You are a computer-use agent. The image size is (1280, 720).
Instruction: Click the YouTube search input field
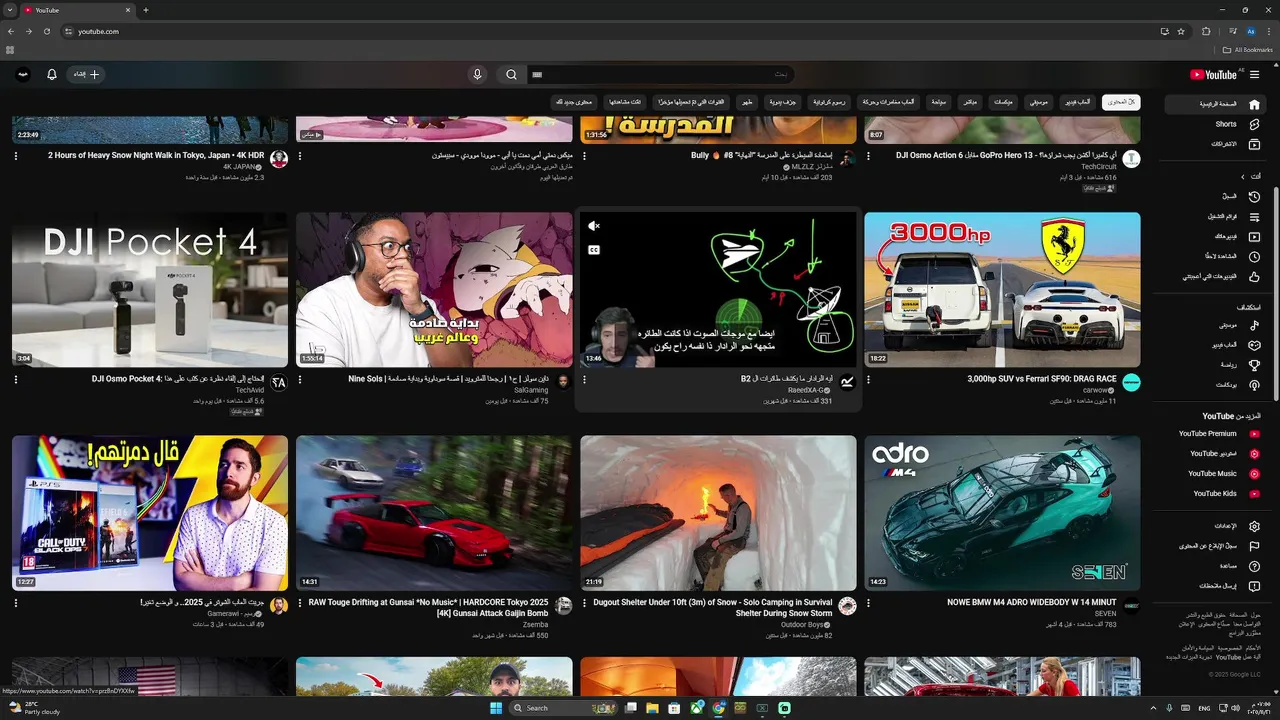pyautogui.click(x=662, y=74)
